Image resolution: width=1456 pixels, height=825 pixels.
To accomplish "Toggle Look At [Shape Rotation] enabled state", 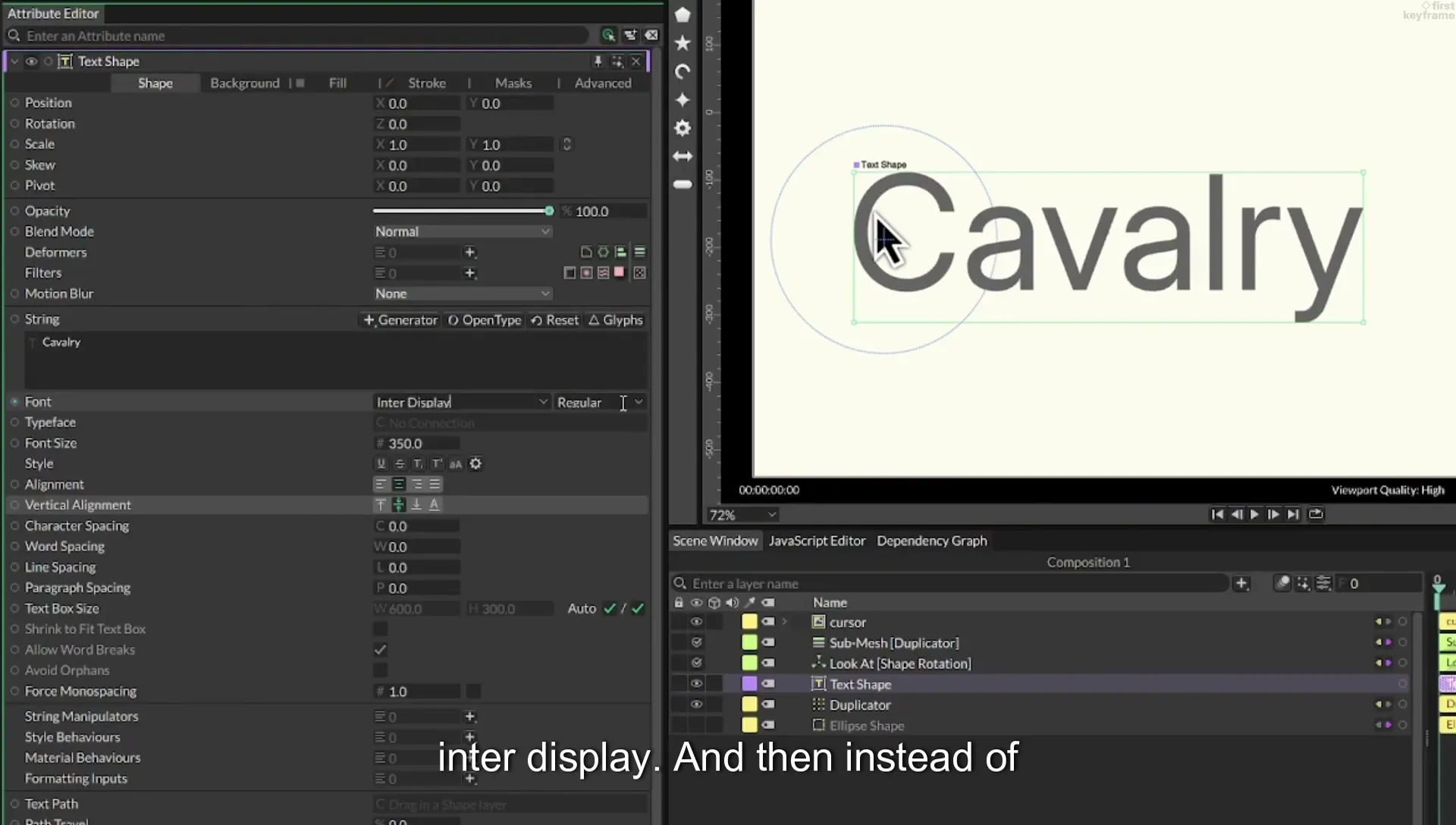I will tap(696, 663).
